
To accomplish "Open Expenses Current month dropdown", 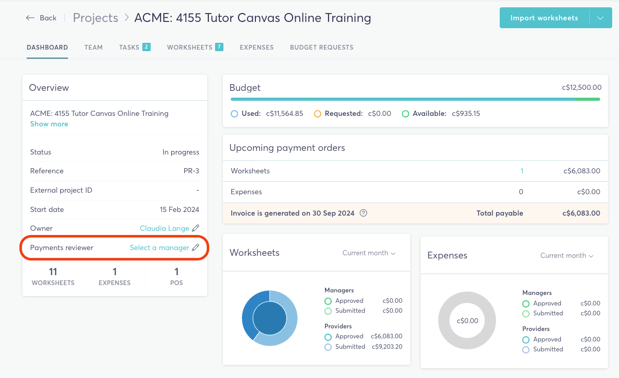I will tap(566, 256).
